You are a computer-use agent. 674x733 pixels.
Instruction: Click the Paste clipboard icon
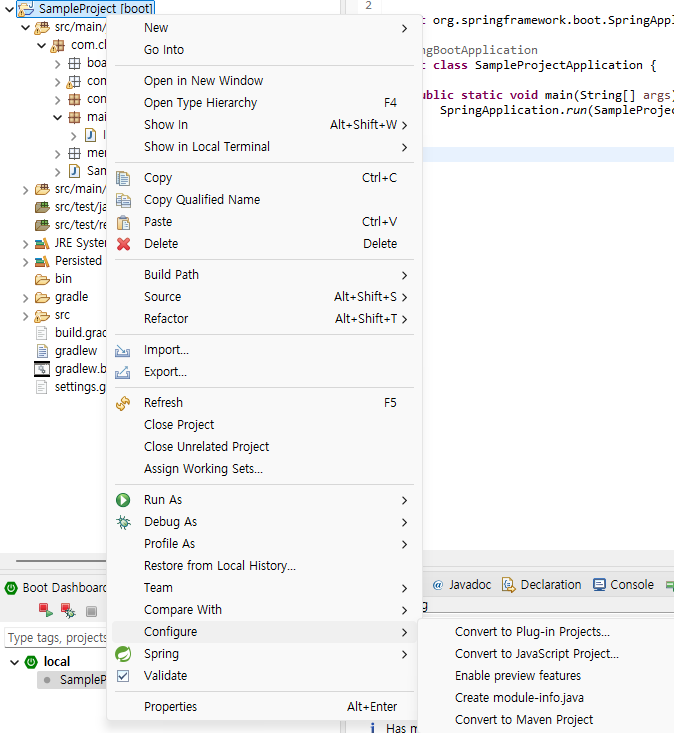point(123,222)
